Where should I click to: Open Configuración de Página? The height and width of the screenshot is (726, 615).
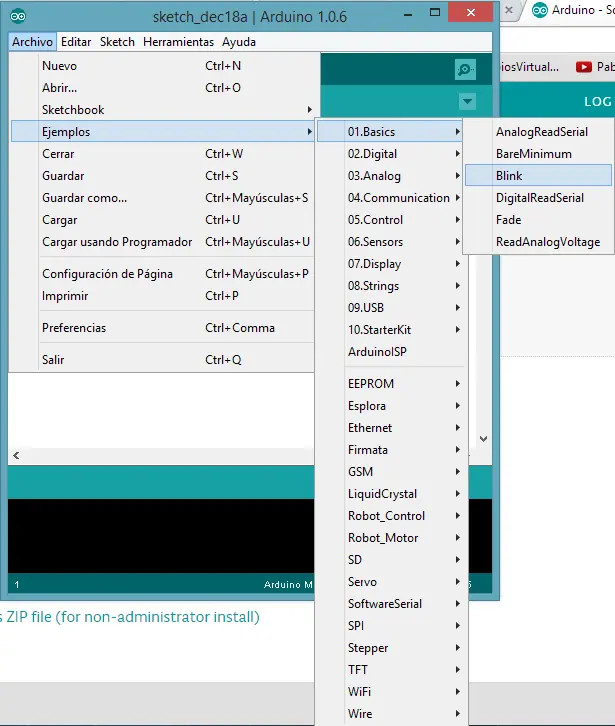tap(163, 274)
